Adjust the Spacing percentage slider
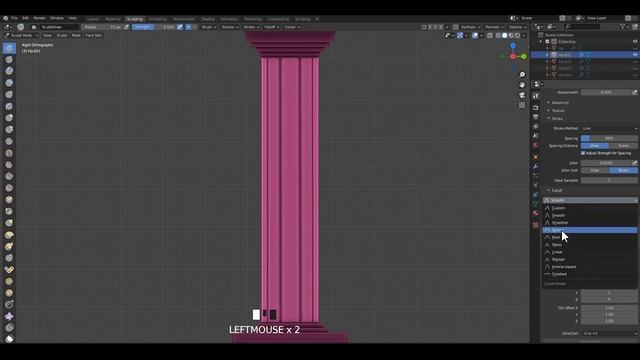The image size is (640, 360). point(609,138)
